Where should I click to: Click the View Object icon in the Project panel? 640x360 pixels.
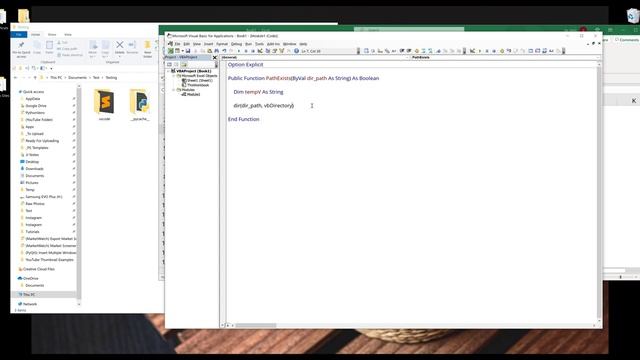[176, 64]
